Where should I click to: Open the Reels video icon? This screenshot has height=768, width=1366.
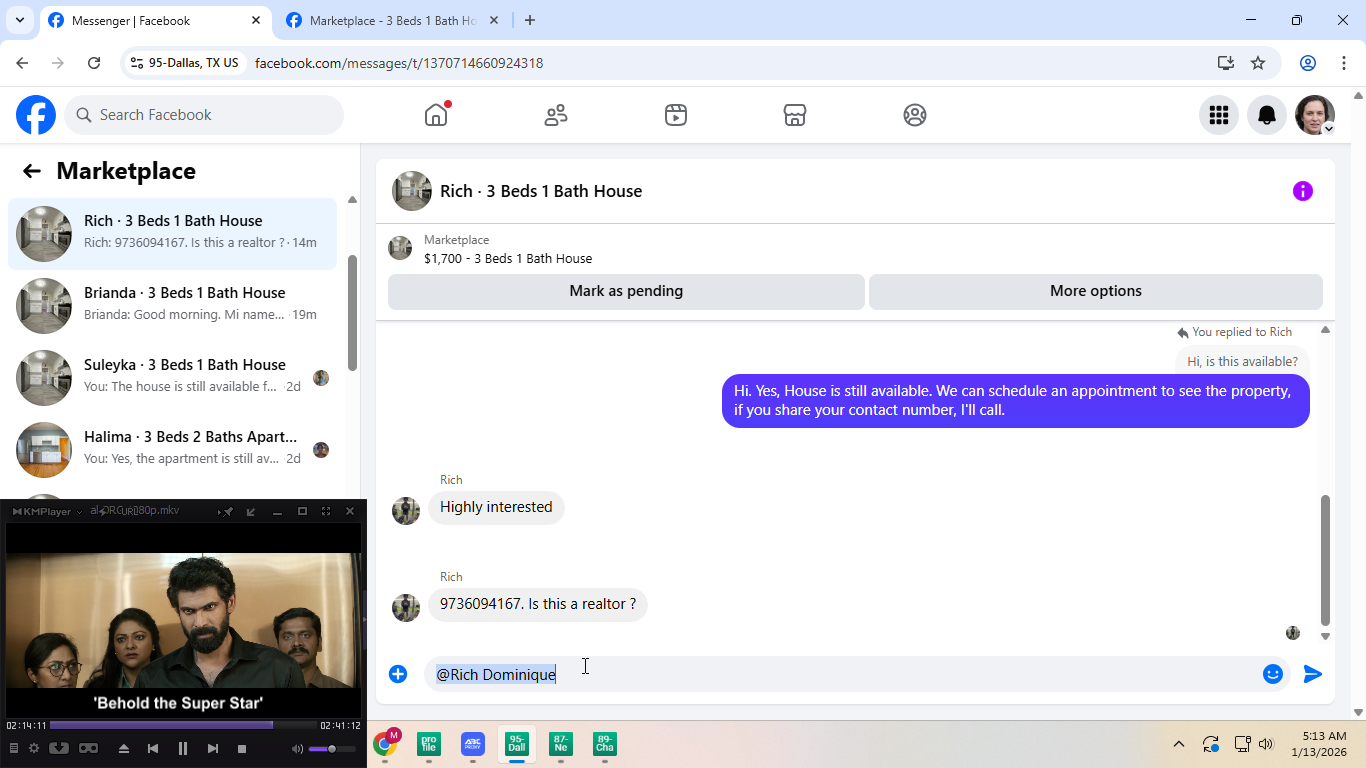tap(676, 114)
